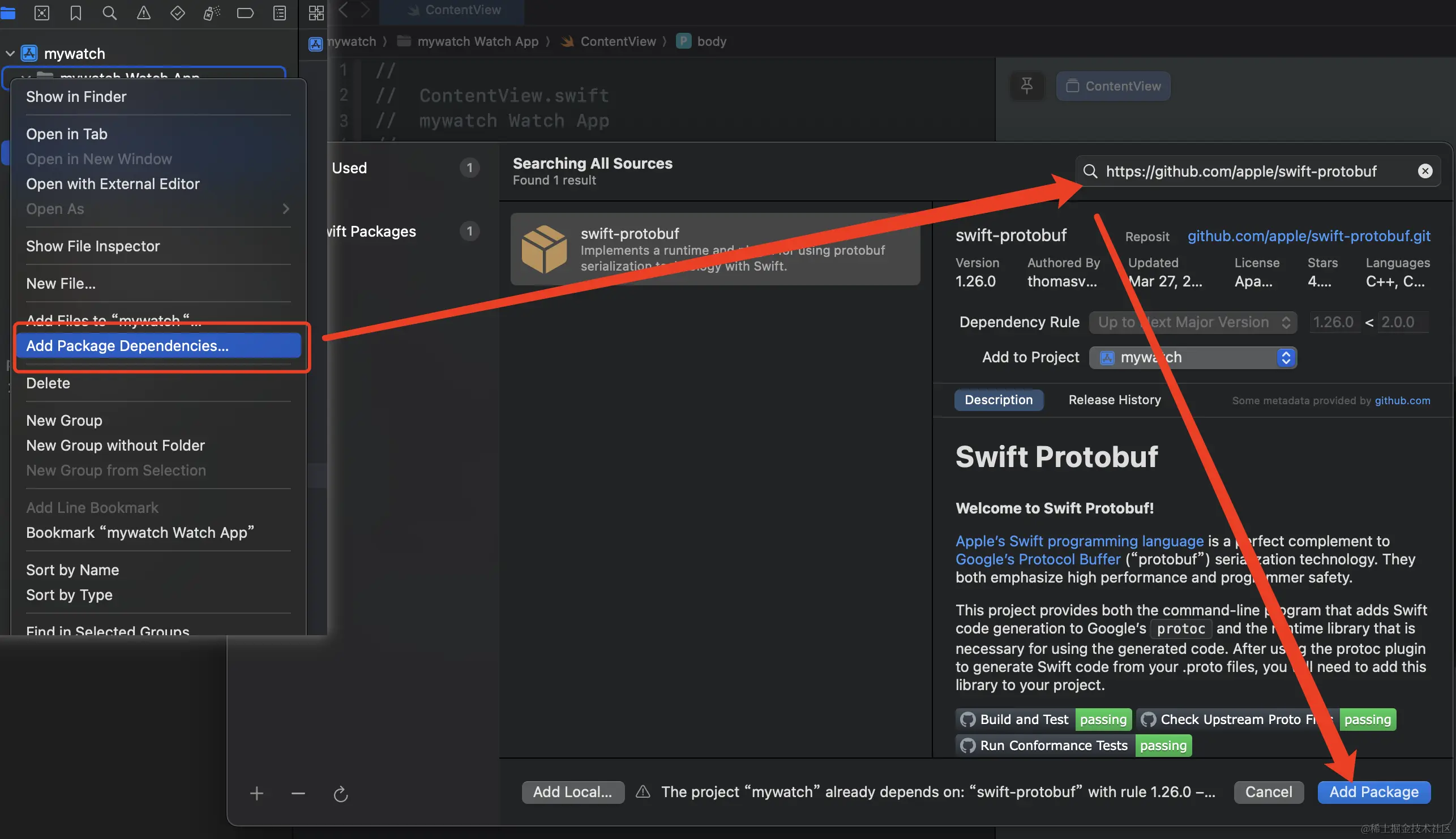
Task: Click the pin icon beside ContentView preview
Action: click(x=1026, y=86)
